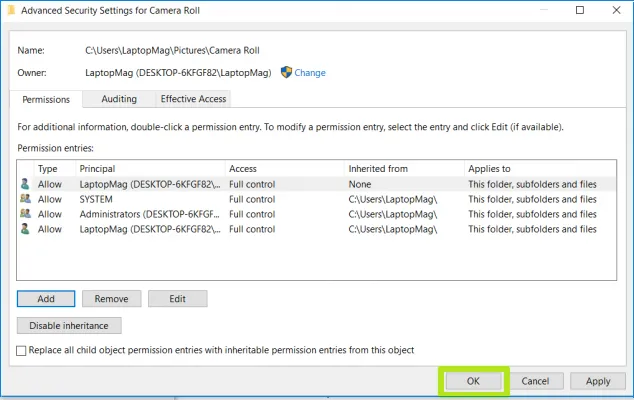Sort by the Principal column header
This screenshot has height=400, width=634.
point(150,169)
